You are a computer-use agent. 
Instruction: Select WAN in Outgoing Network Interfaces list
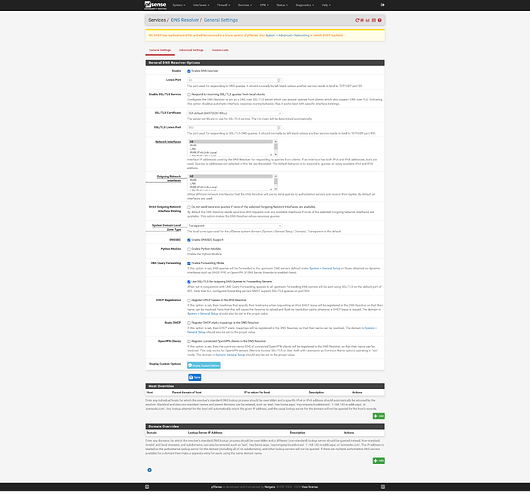click(x=231, y=180)
